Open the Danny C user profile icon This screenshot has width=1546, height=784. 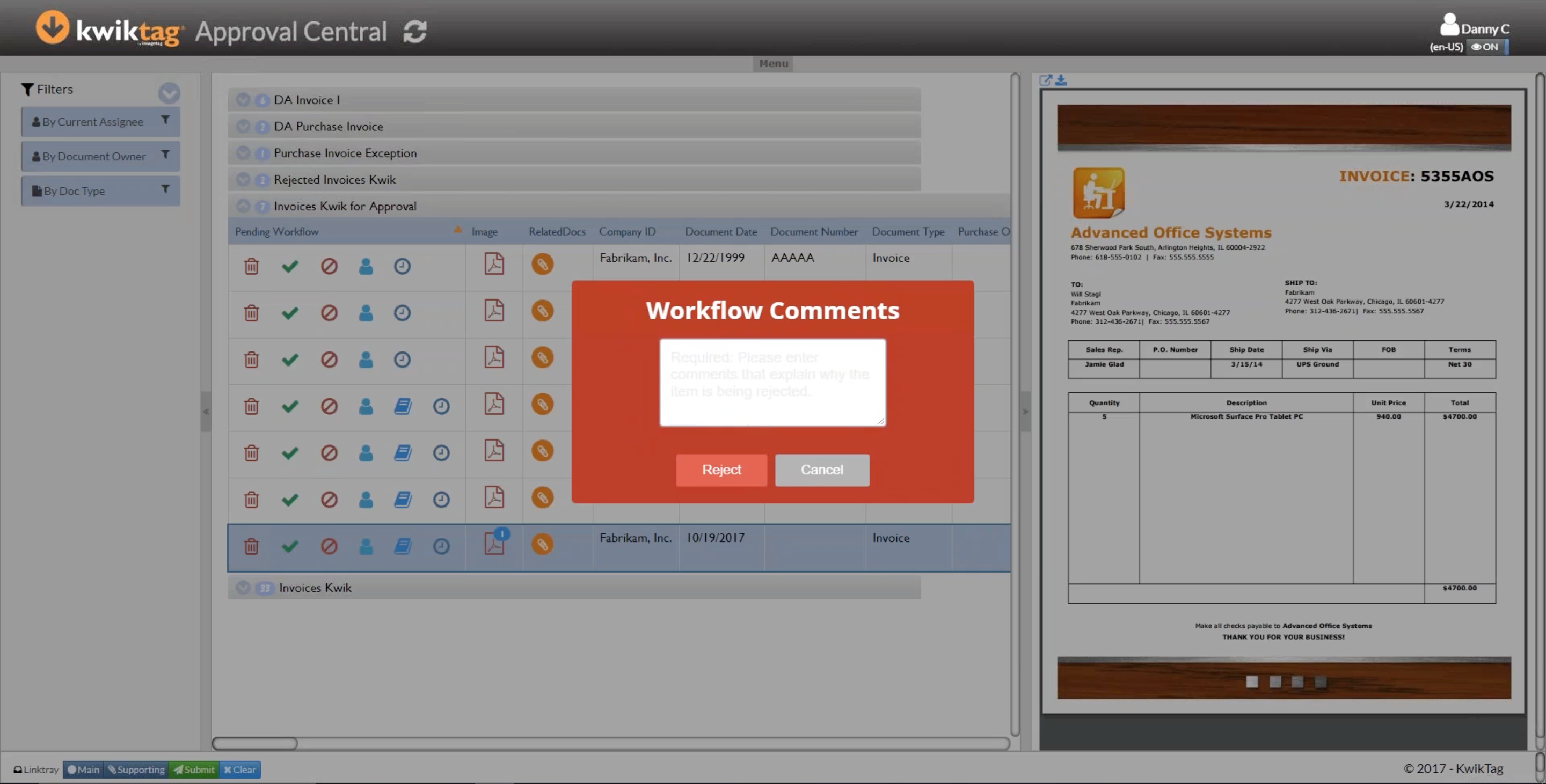coord(1449,25)
